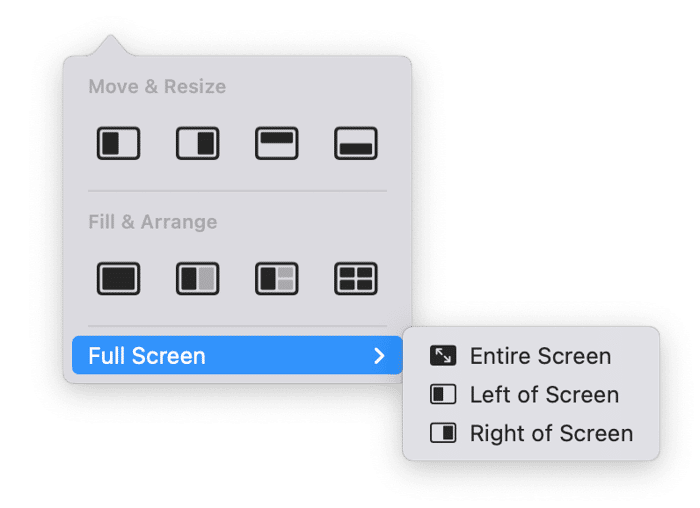700x508 pixels.
Task: Click the divider line above Fill & Arrange
Action: (x=237, y=191)
